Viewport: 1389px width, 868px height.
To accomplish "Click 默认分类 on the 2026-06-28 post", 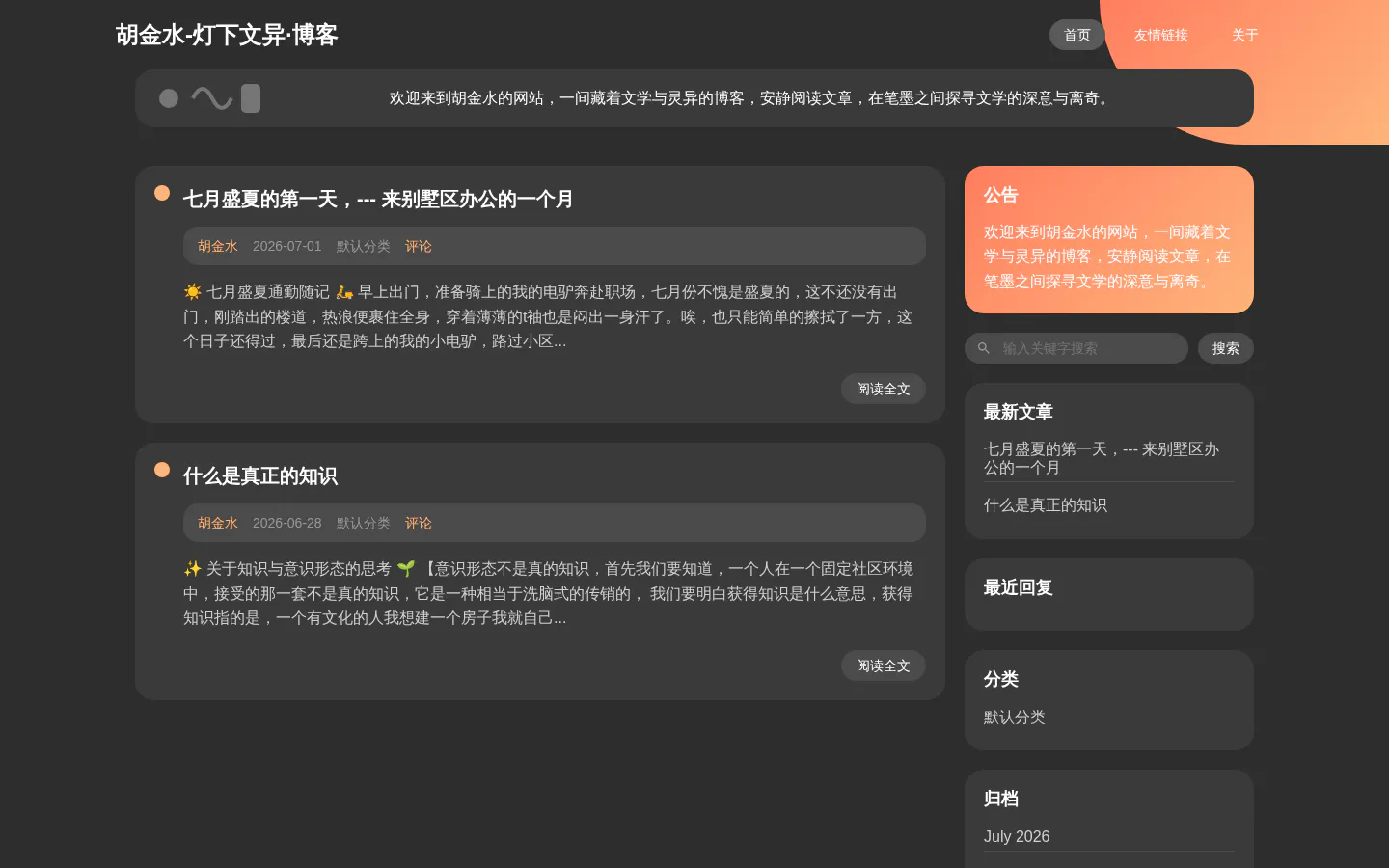I will pyautogui.click(x=364, y=523).
